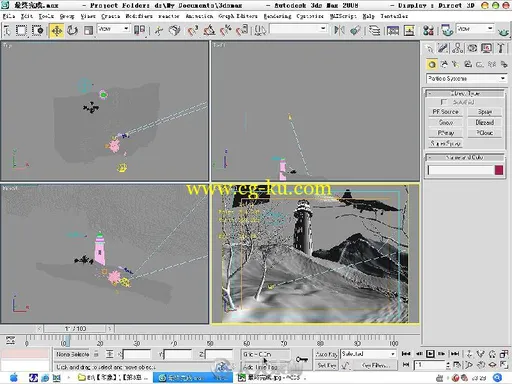This screenshot has height=384, width=512.
Task: Open the Display command panel tab
Action: pos(486,49)
